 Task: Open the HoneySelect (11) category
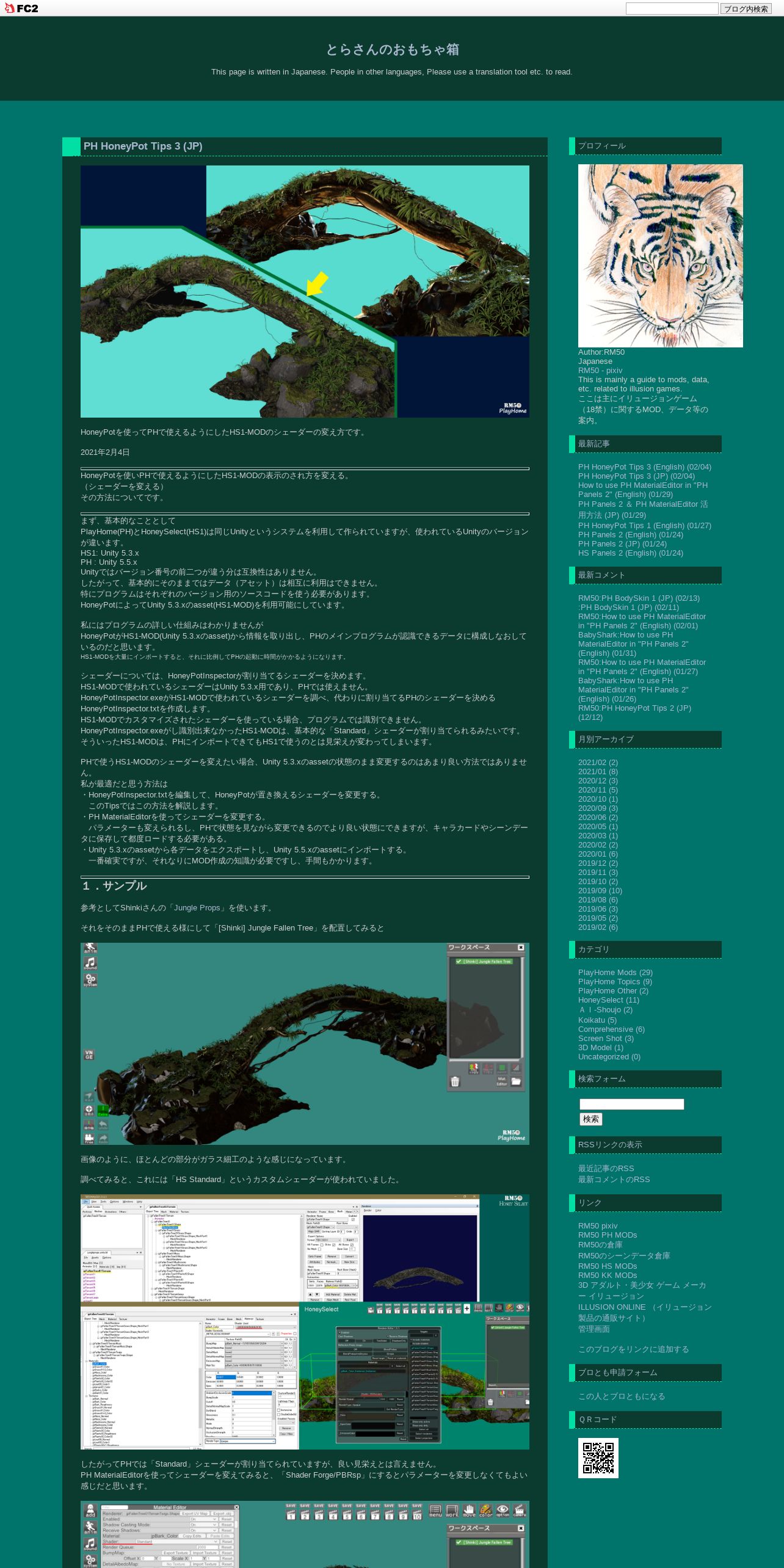[x=609, y=1000]
